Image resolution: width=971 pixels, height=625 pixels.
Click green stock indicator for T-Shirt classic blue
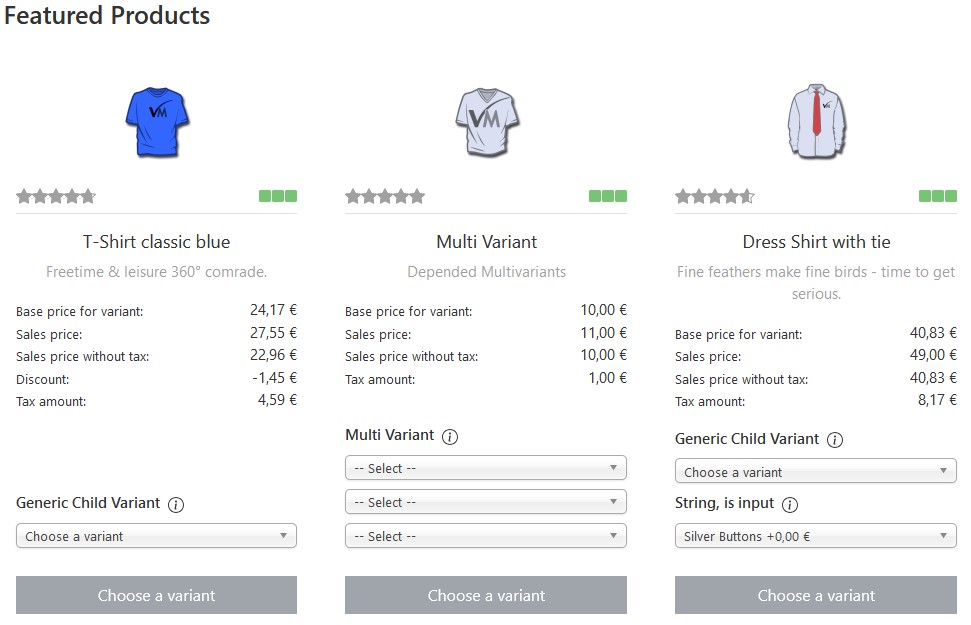[x=278, y=196]
